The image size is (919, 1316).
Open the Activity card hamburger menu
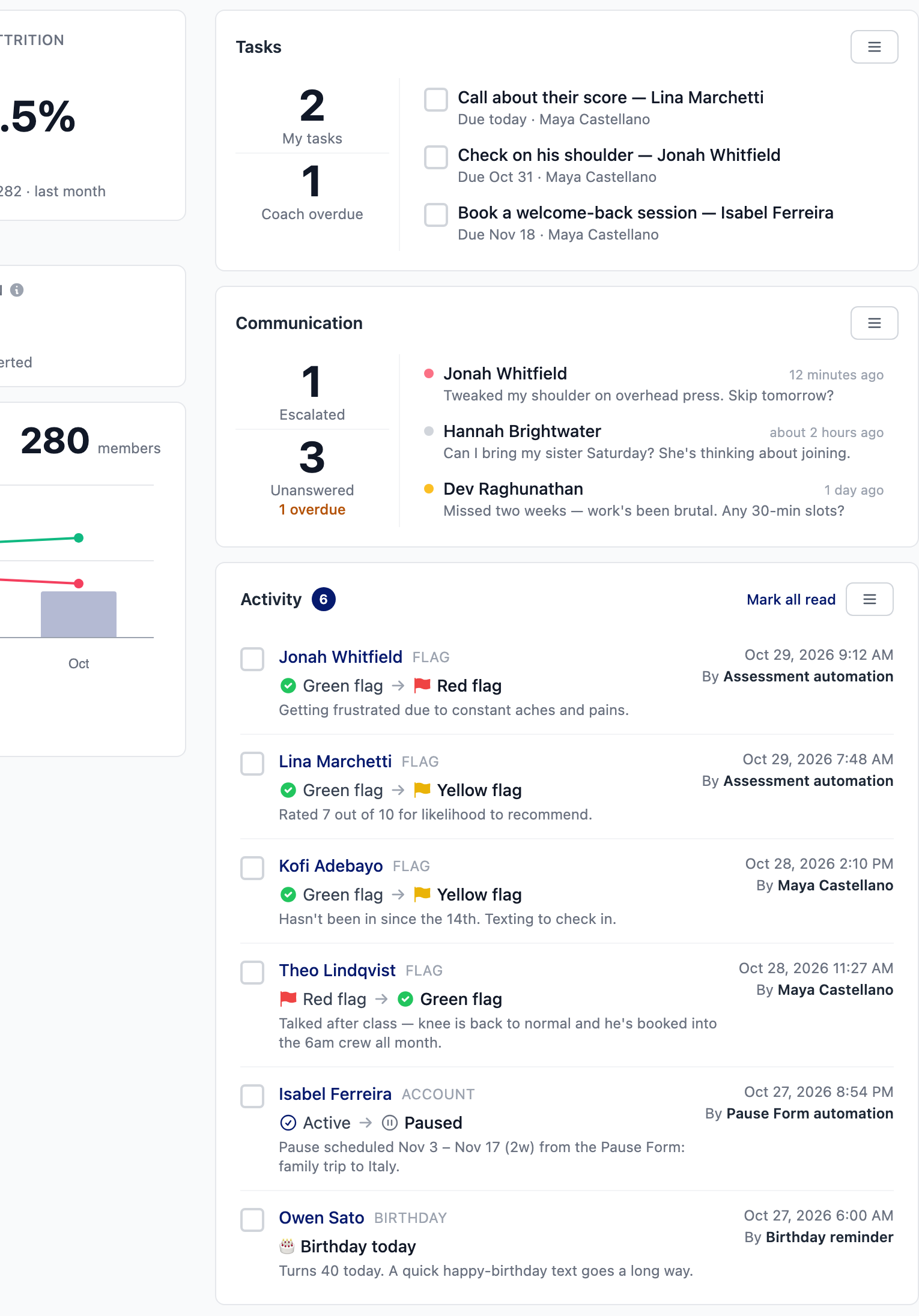pyautogui.click(x=869, y=599)
